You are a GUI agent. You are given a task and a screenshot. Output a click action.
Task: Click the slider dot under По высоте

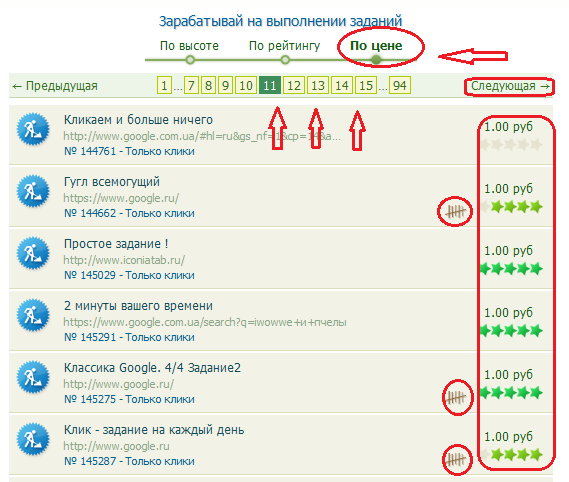coord(190,60)
